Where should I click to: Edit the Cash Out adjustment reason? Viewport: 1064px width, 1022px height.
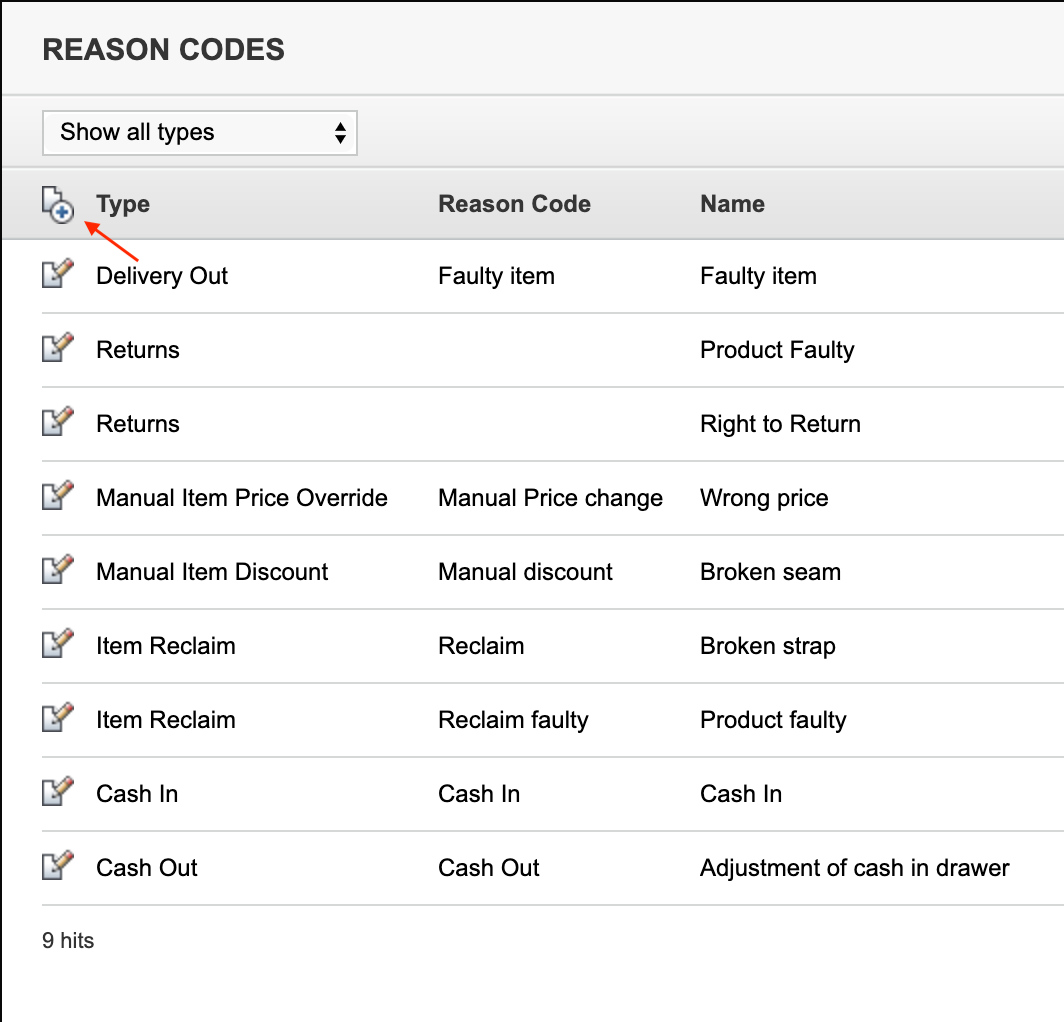(x=58, y=865)
